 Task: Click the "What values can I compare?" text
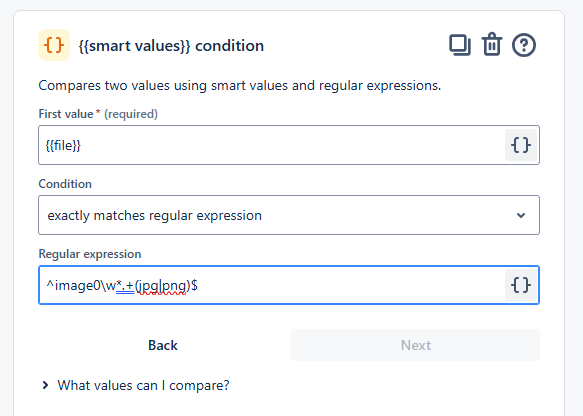point(144,385)
